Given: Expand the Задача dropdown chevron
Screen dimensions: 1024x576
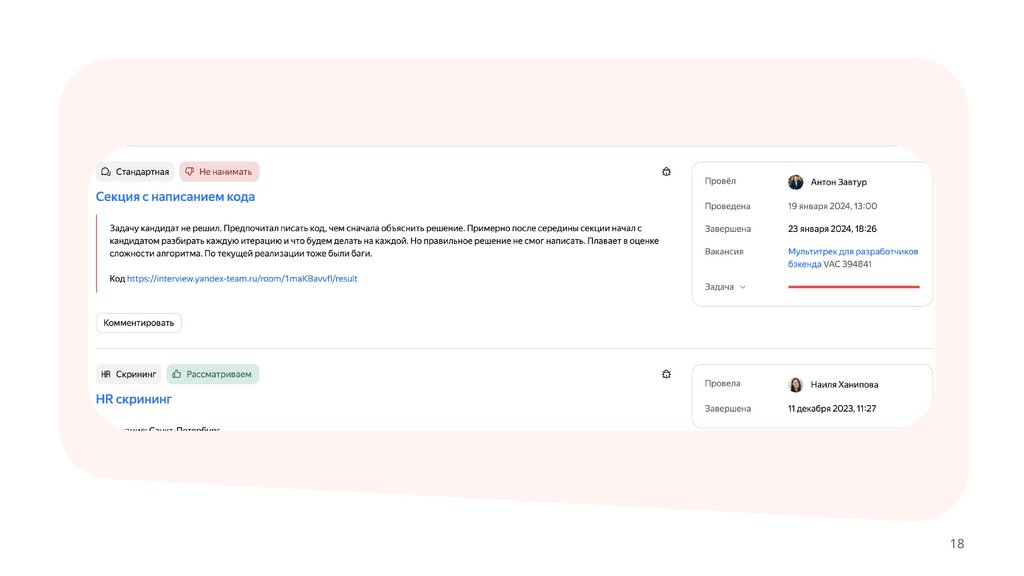Looking at the screenshot, I should pyautogui.click(x=742, y=287).
